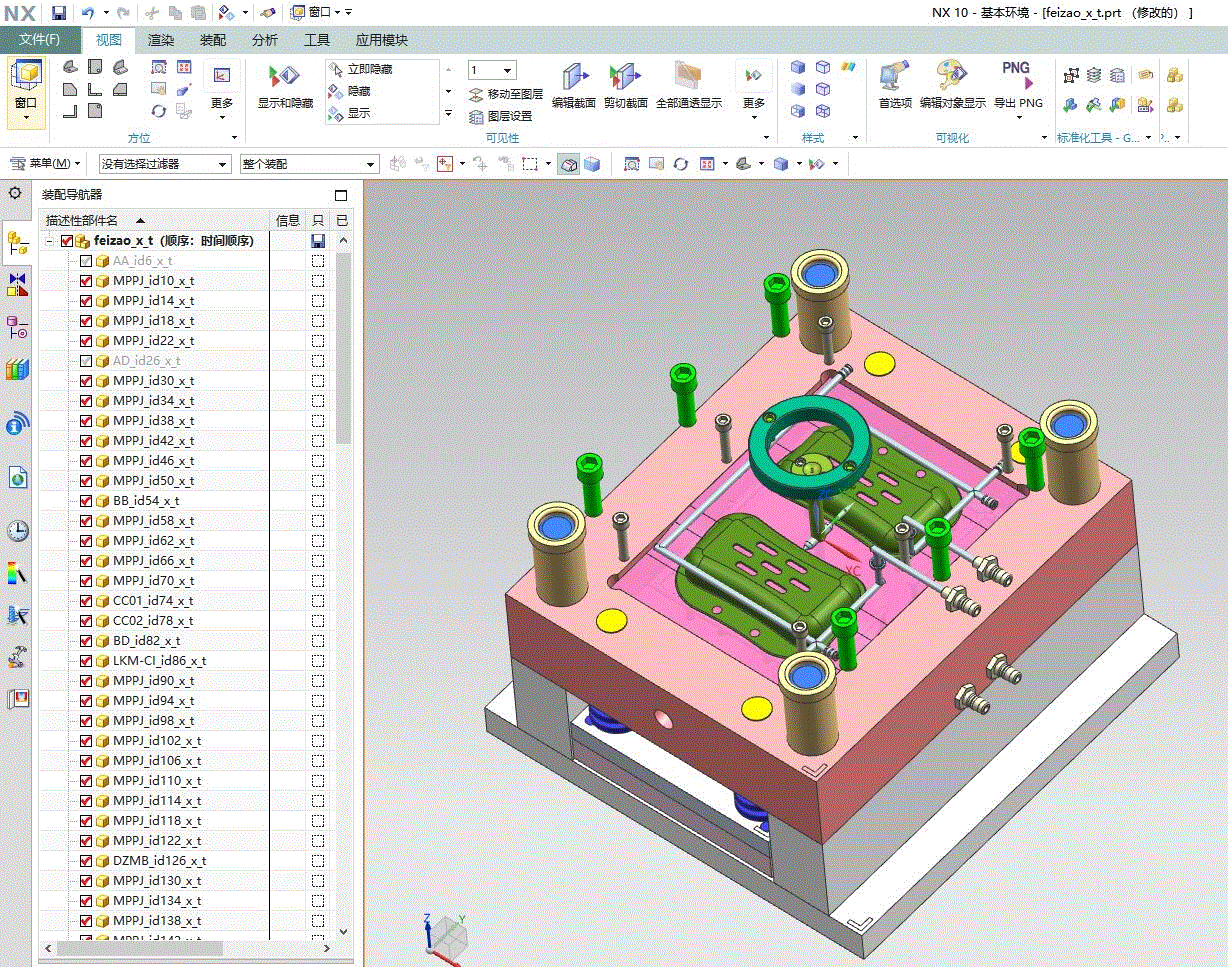The image size is (1228, 967).
Task: Click the Export PNG (导出 PNG) icon
Action: (1017, 76)
